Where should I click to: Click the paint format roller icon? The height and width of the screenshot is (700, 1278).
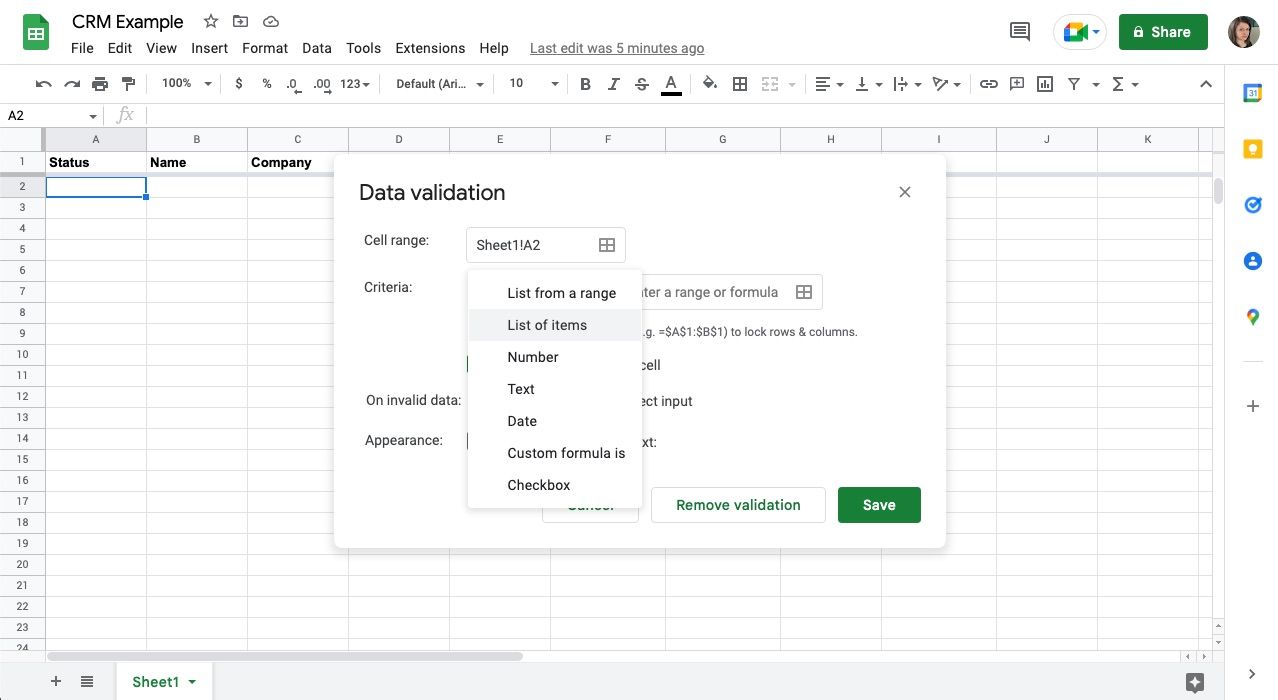point(128,84)
